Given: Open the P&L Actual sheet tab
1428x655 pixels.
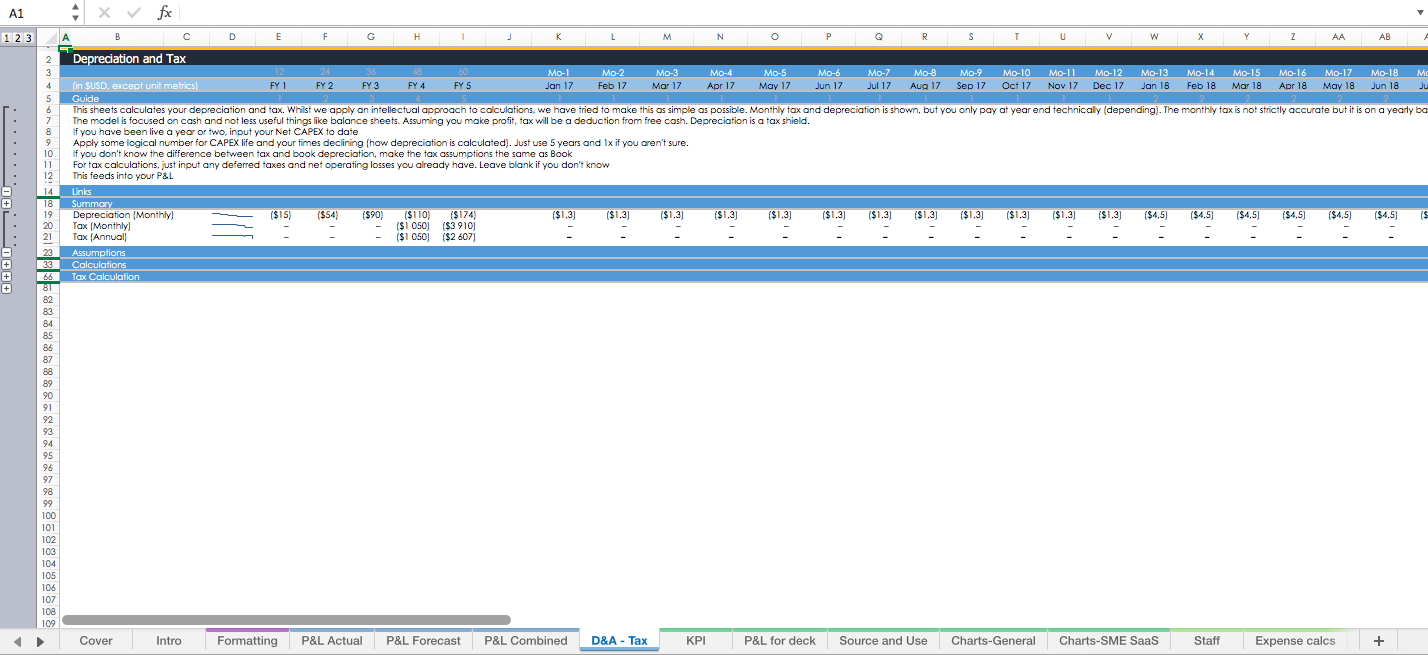Looking at the screenshot, I should pyautogui.click(x=332, y=641).
